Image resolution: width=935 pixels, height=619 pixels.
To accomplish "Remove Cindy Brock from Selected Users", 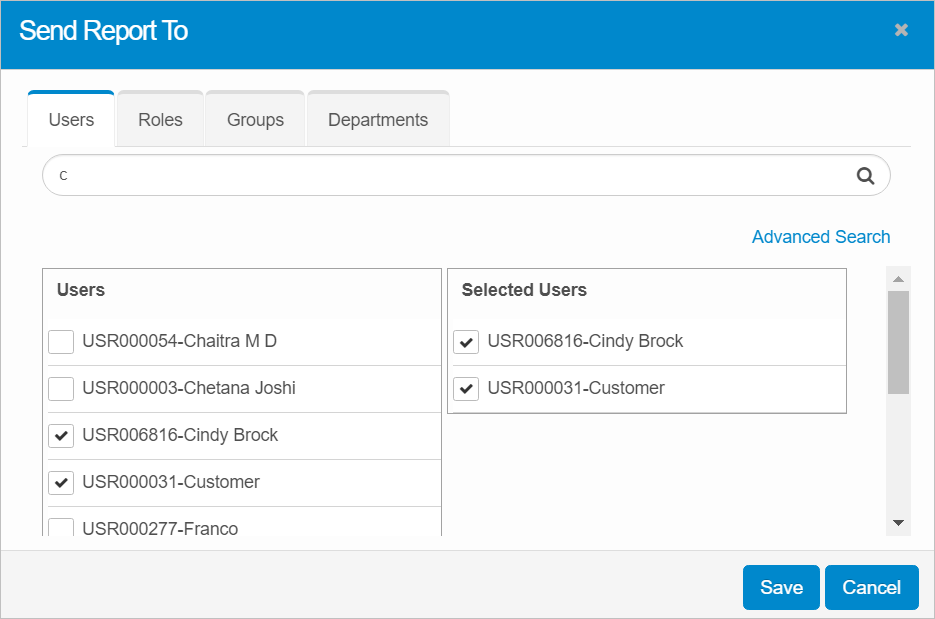I will click(466, 342).
